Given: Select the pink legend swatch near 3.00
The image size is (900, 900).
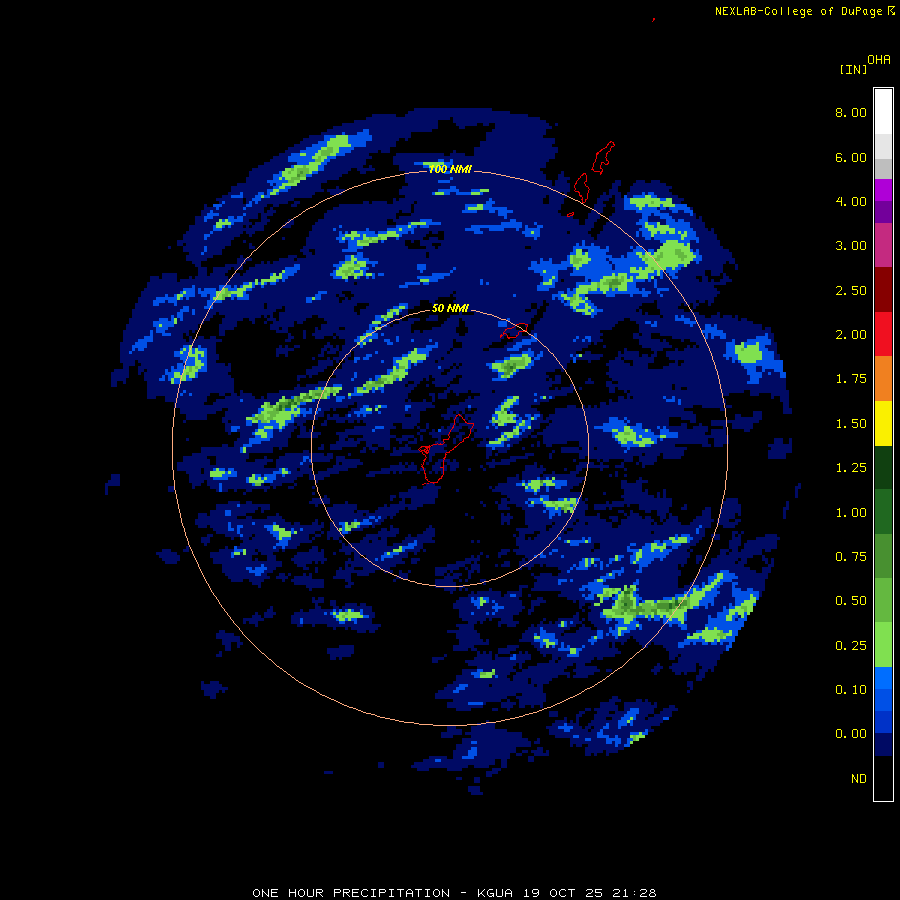Looking at the screenshot, I should [883, 245].
